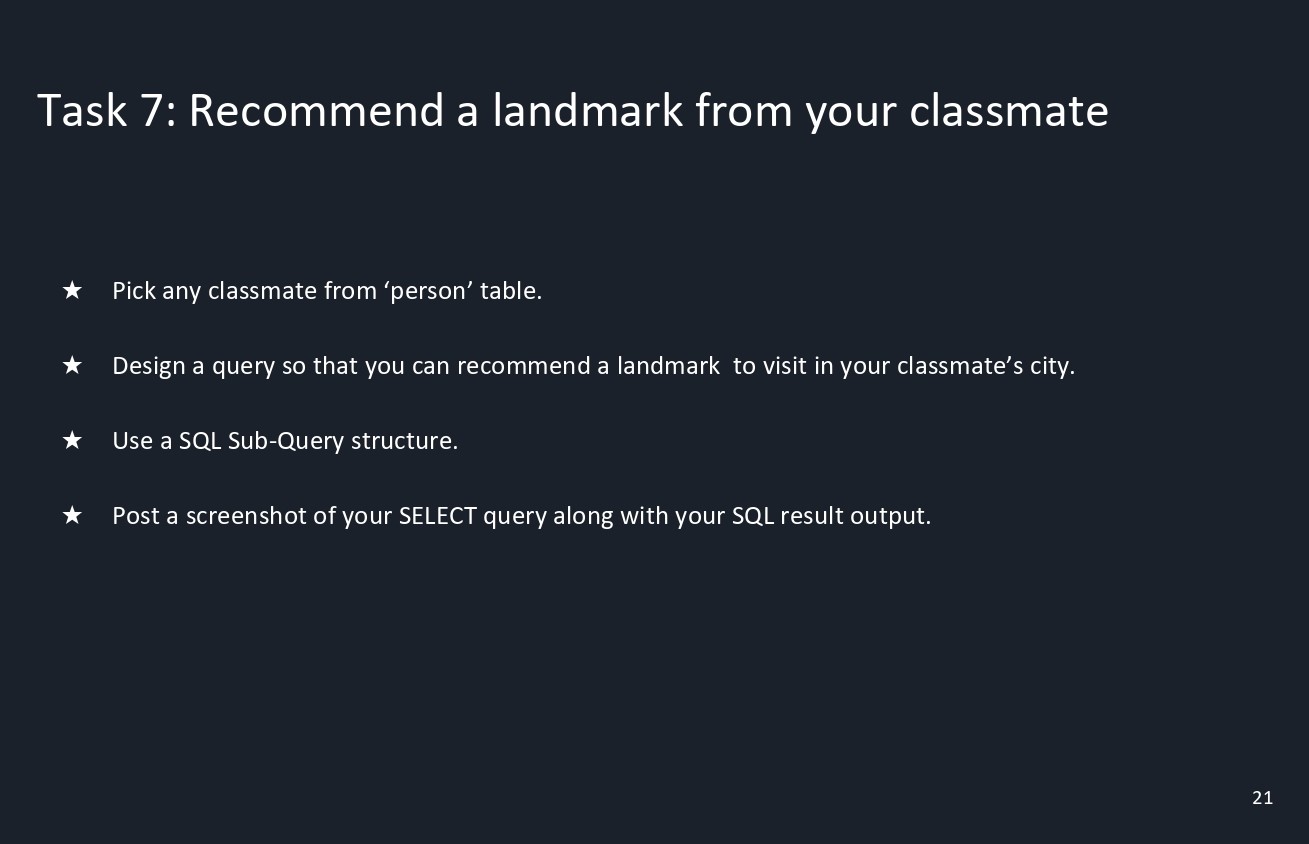Click the word 'table.' ending the first bullet
This screenshot has height=844, width=1309.
tap(511, 291)
